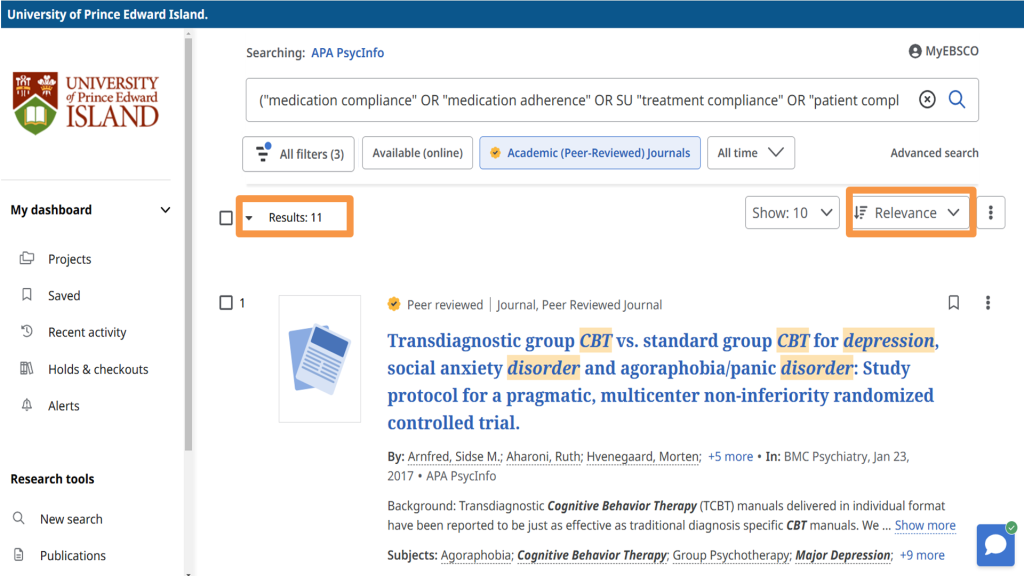Open the results list kebab menu
Screen dimensions: 1024x576
pyautogui.click(x=990, y=213)
